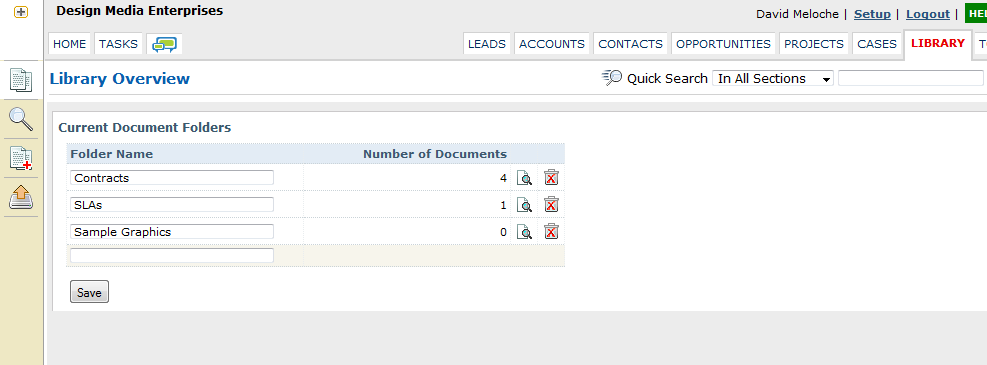View documents in SLAs folder
Image resolution: width=987 pixels, height=365 pixels.
pyautogui.click(x=524, y=205)
